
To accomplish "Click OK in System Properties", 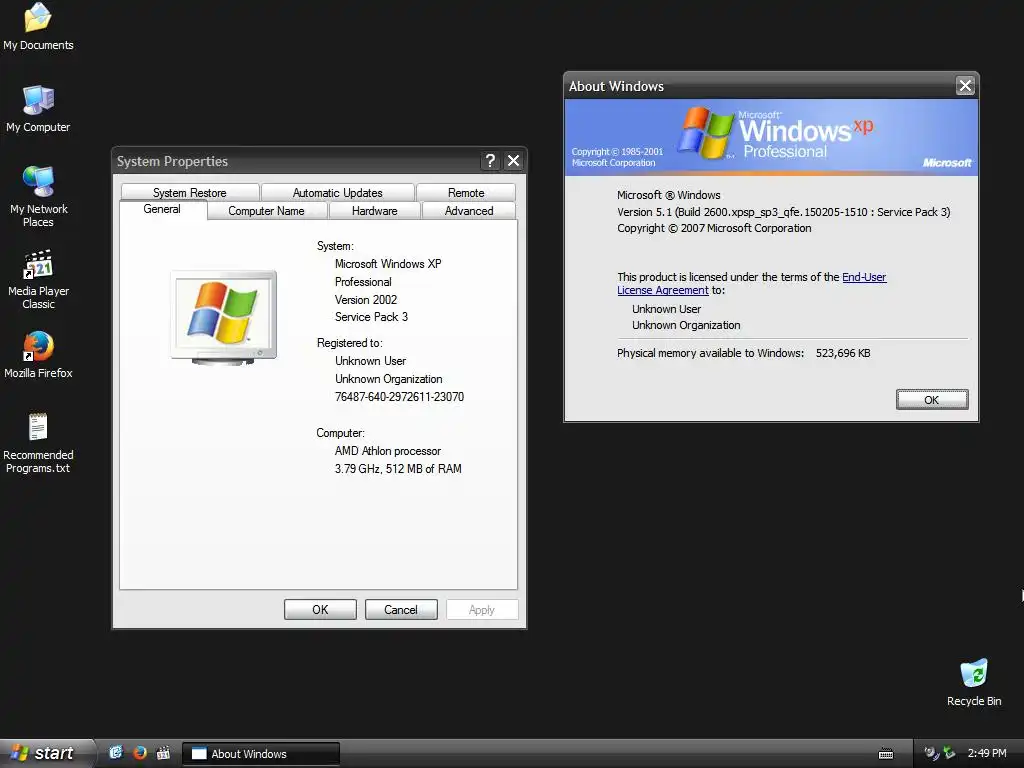I will (320, 609).
